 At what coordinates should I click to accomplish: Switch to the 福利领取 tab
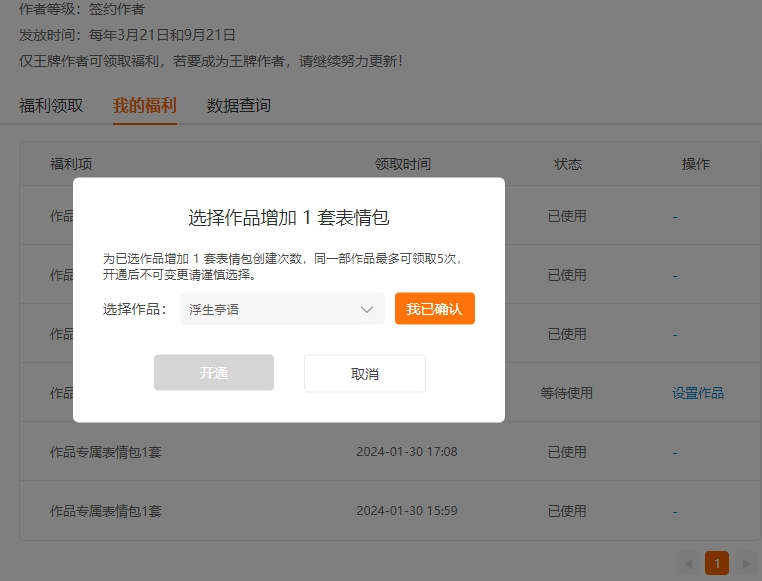(x=51, y=106)
